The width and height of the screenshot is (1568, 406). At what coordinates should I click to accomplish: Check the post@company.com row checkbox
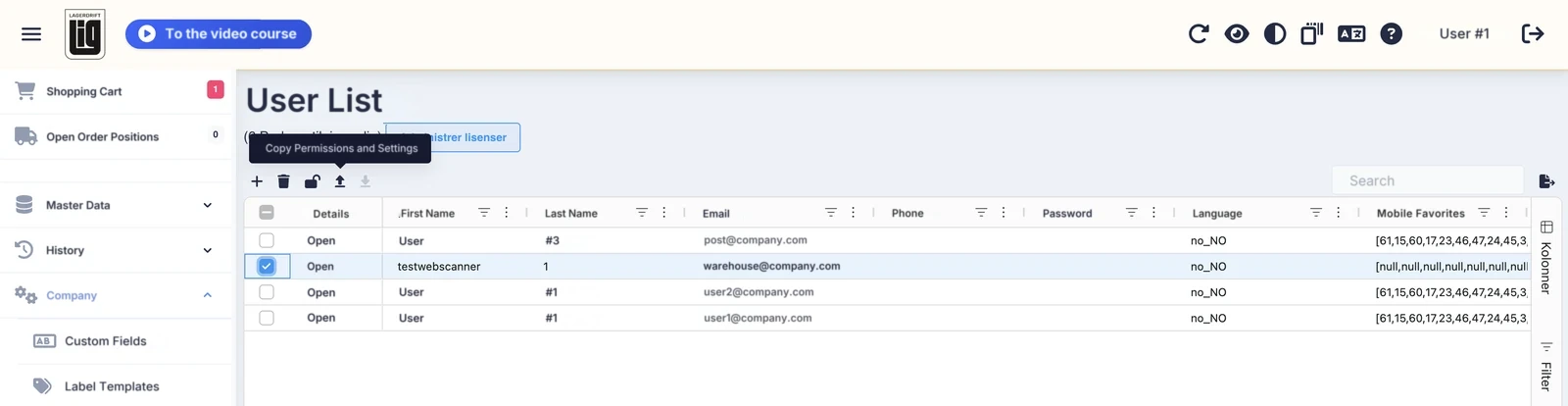click(267, 240)
